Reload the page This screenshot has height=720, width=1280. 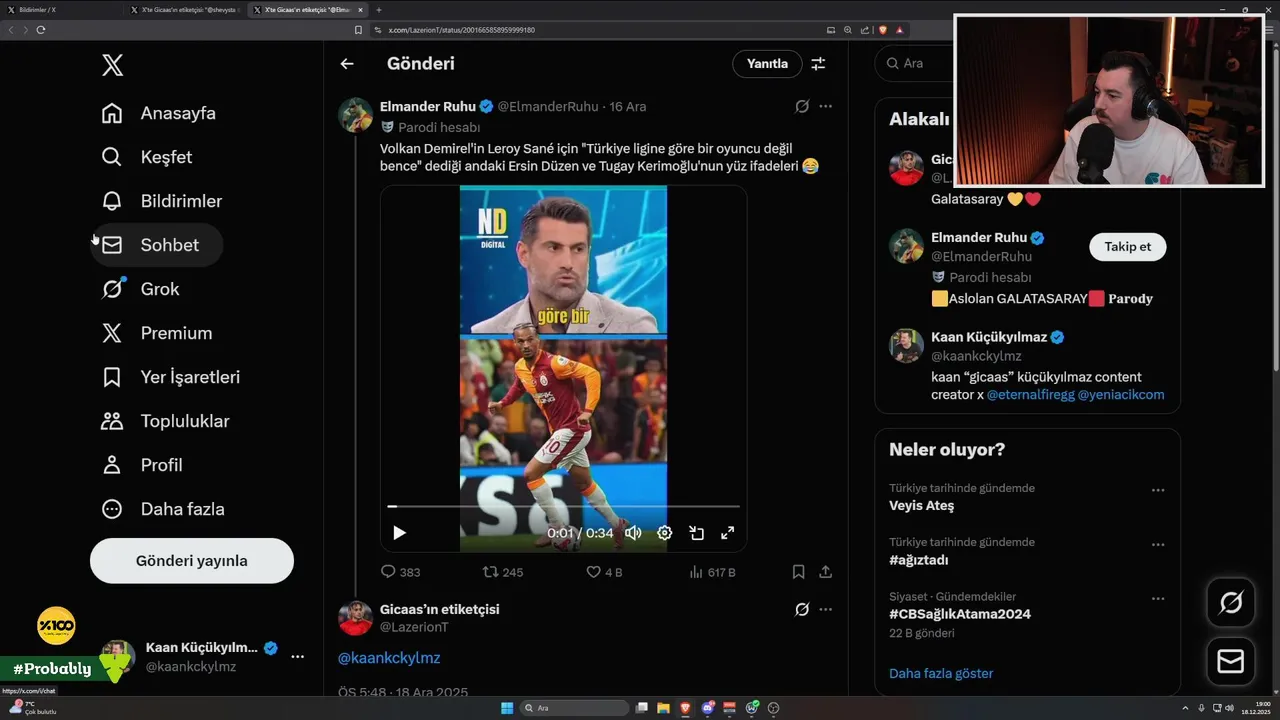(x=41, y=30)
